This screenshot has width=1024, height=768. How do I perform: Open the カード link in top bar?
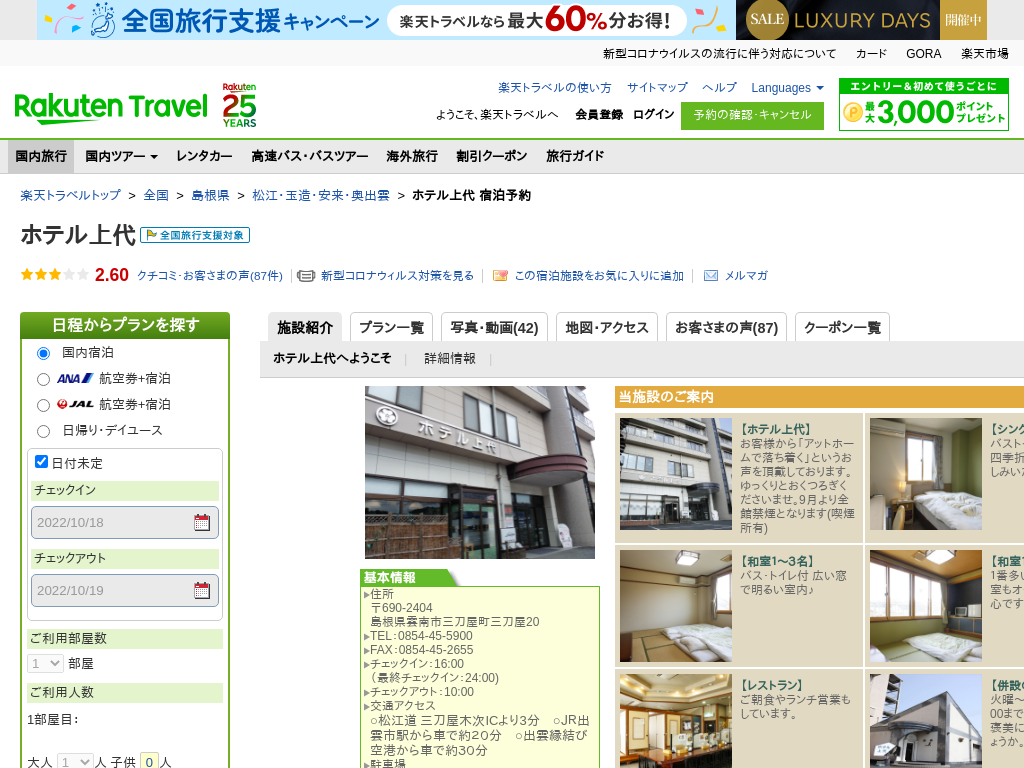pos(871,54)
